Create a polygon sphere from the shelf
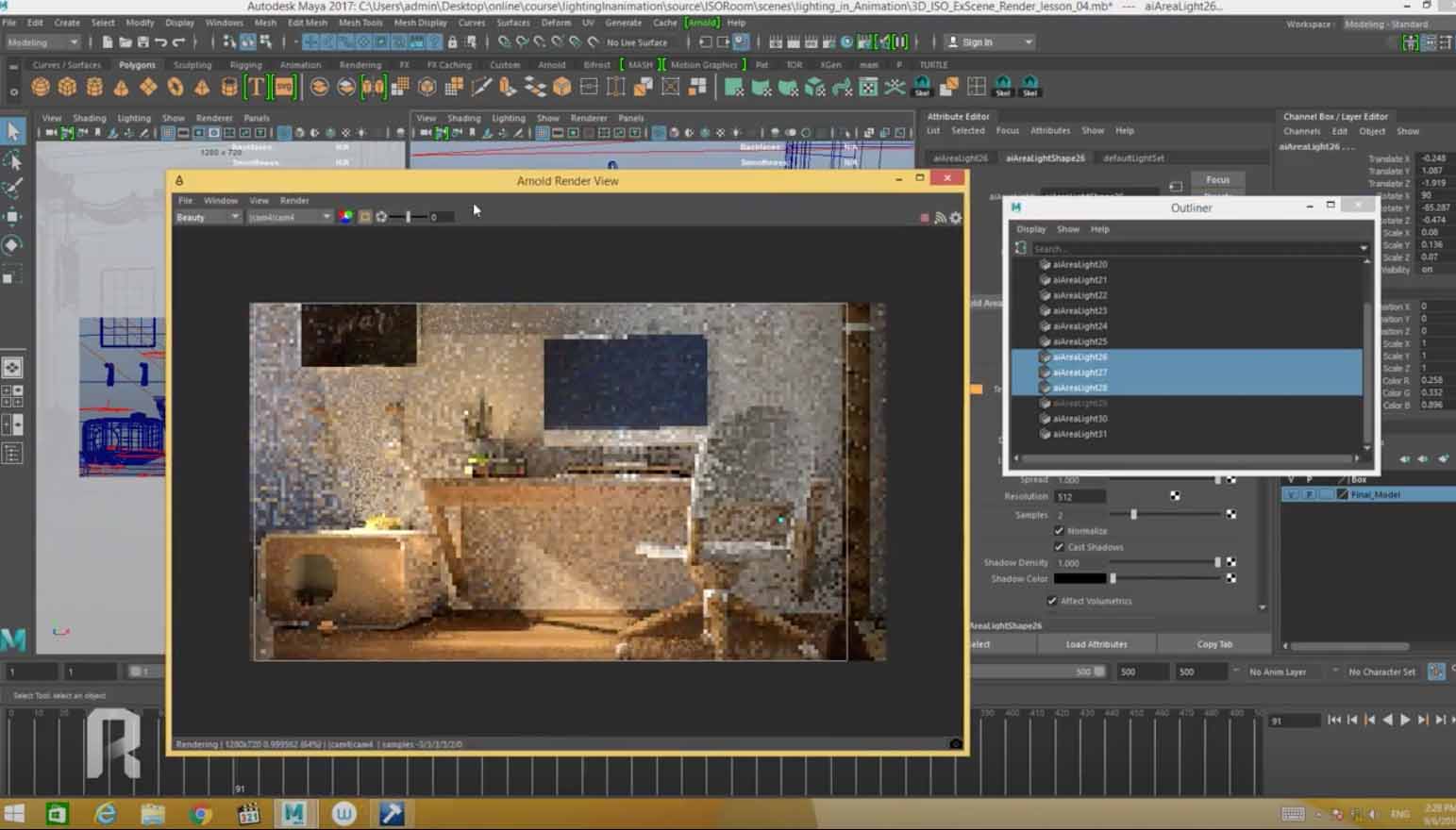Screen dimensions: 1456x830 [41, 88]
